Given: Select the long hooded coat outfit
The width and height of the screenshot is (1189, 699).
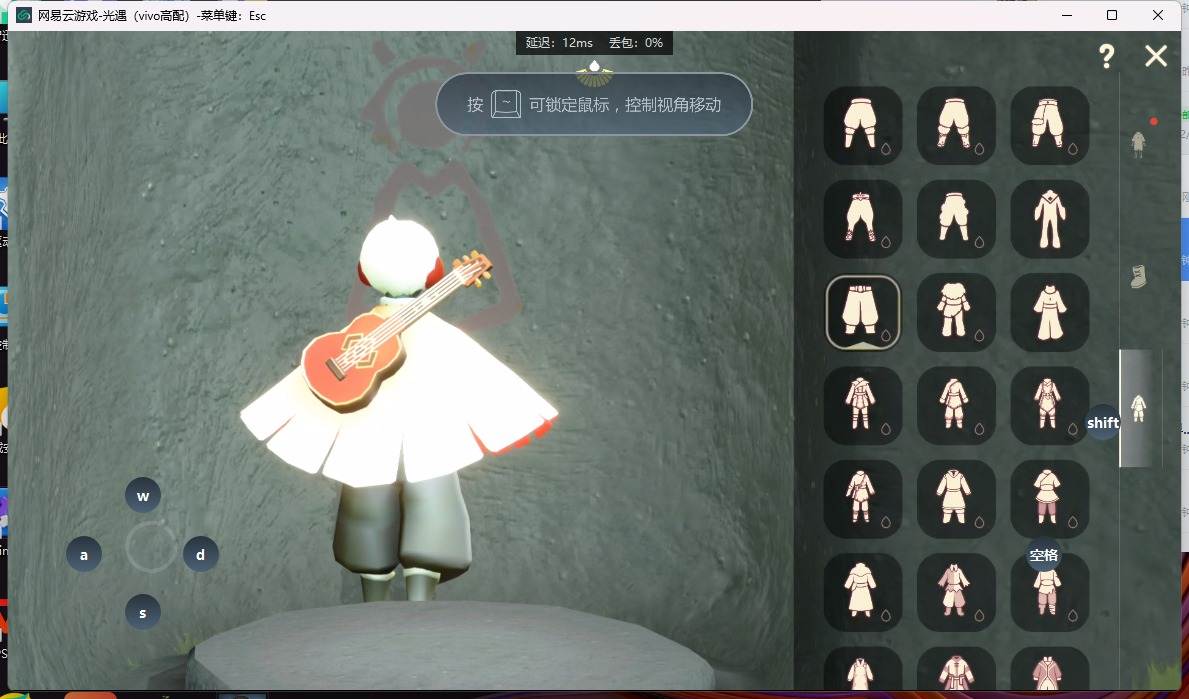Looking at the screenshot, I should pos(863,592).
